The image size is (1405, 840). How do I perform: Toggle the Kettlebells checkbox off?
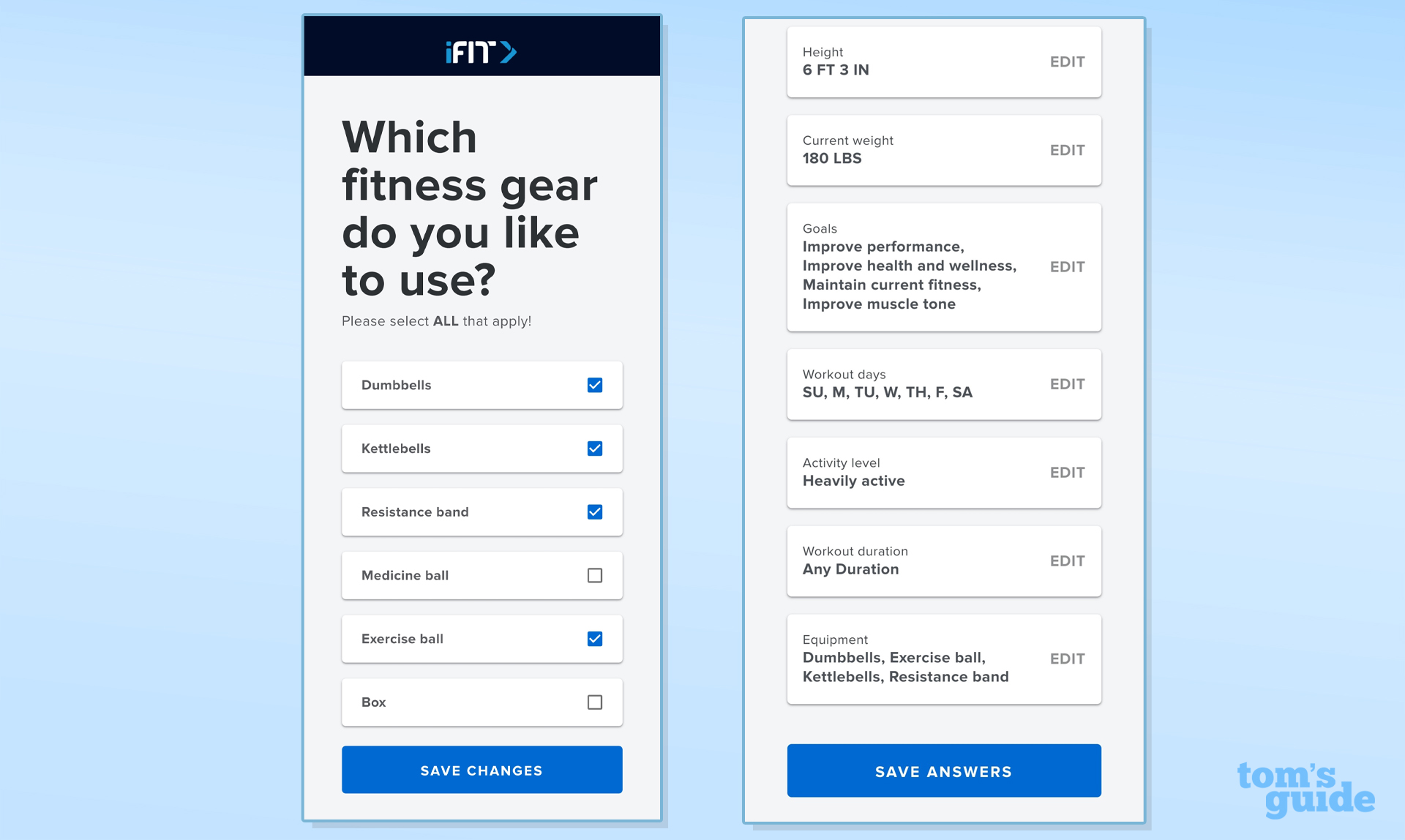tap(593, 448)
